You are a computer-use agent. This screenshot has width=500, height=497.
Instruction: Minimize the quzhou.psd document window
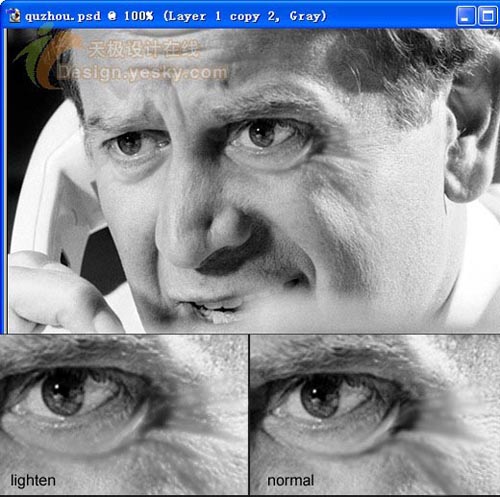click(465, 16)
